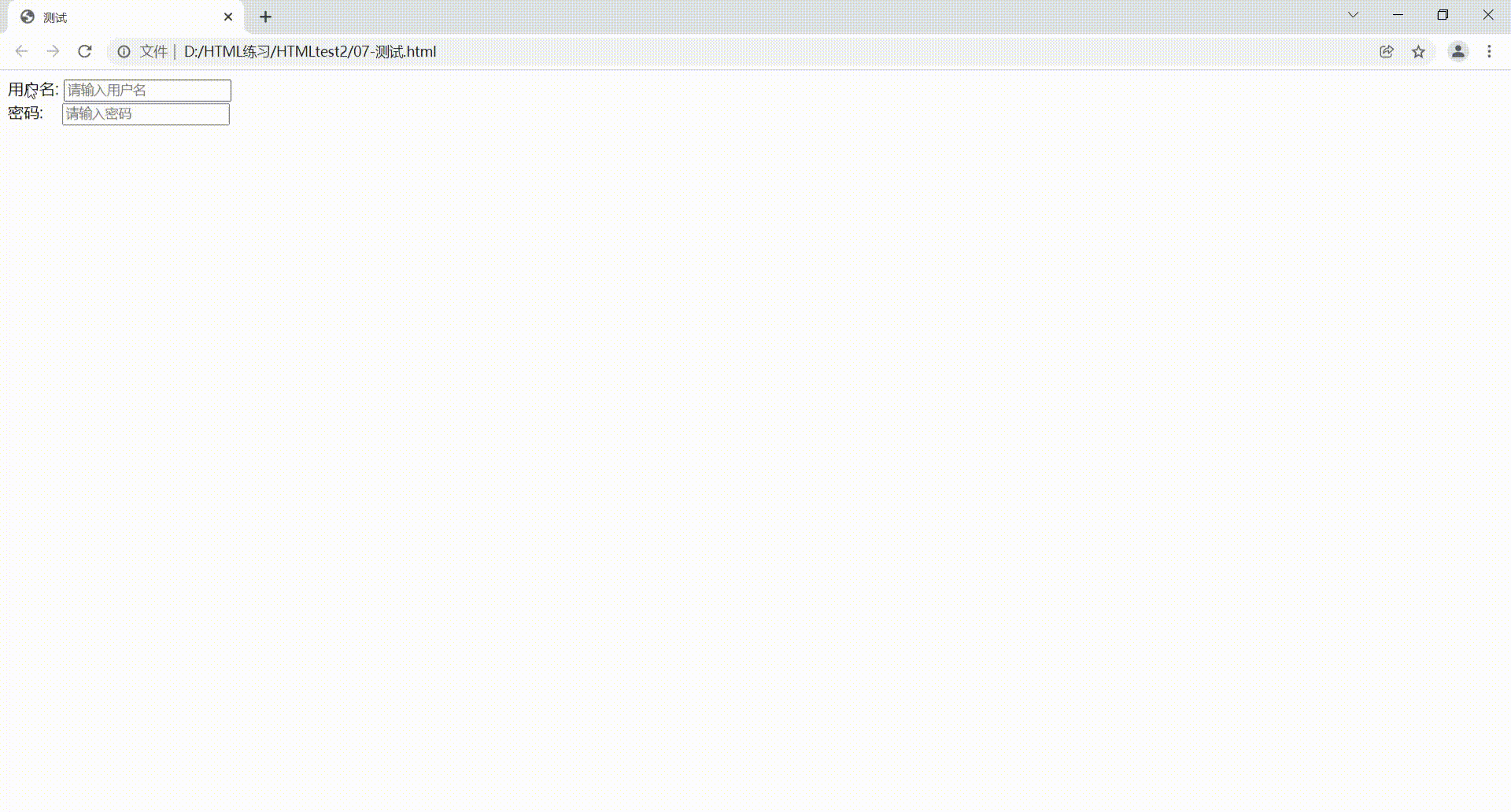Reload the page with refresh icon
Screen dimensions: 1511x812
(85, 51)
